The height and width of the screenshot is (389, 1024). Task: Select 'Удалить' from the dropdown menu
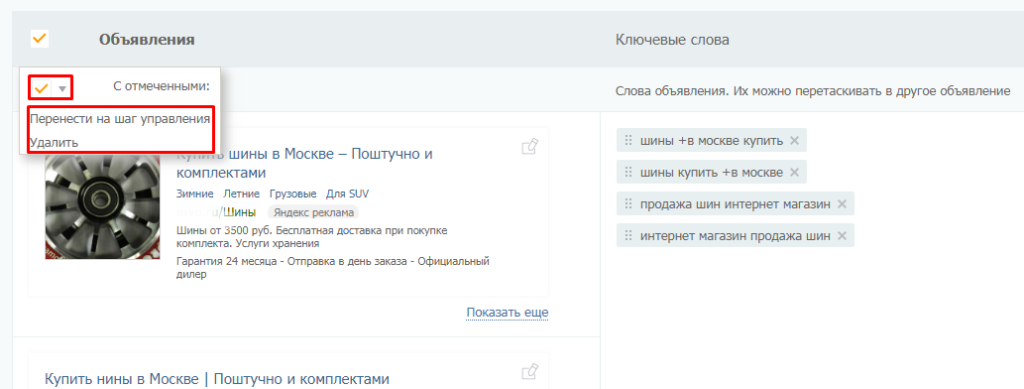tap(54, 142)
